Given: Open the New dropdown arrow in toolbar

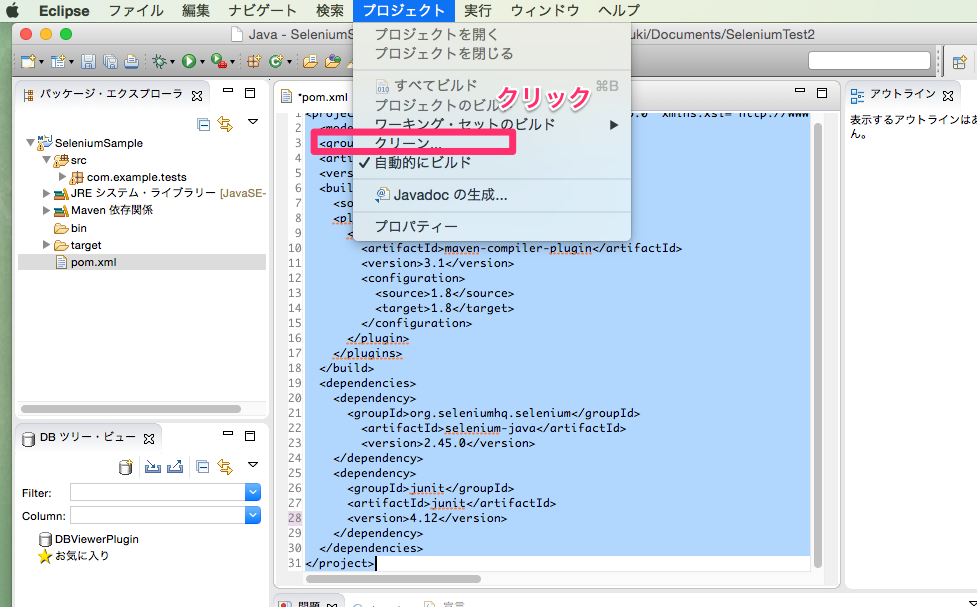Looking at the screenshot, I should [41, 62].
